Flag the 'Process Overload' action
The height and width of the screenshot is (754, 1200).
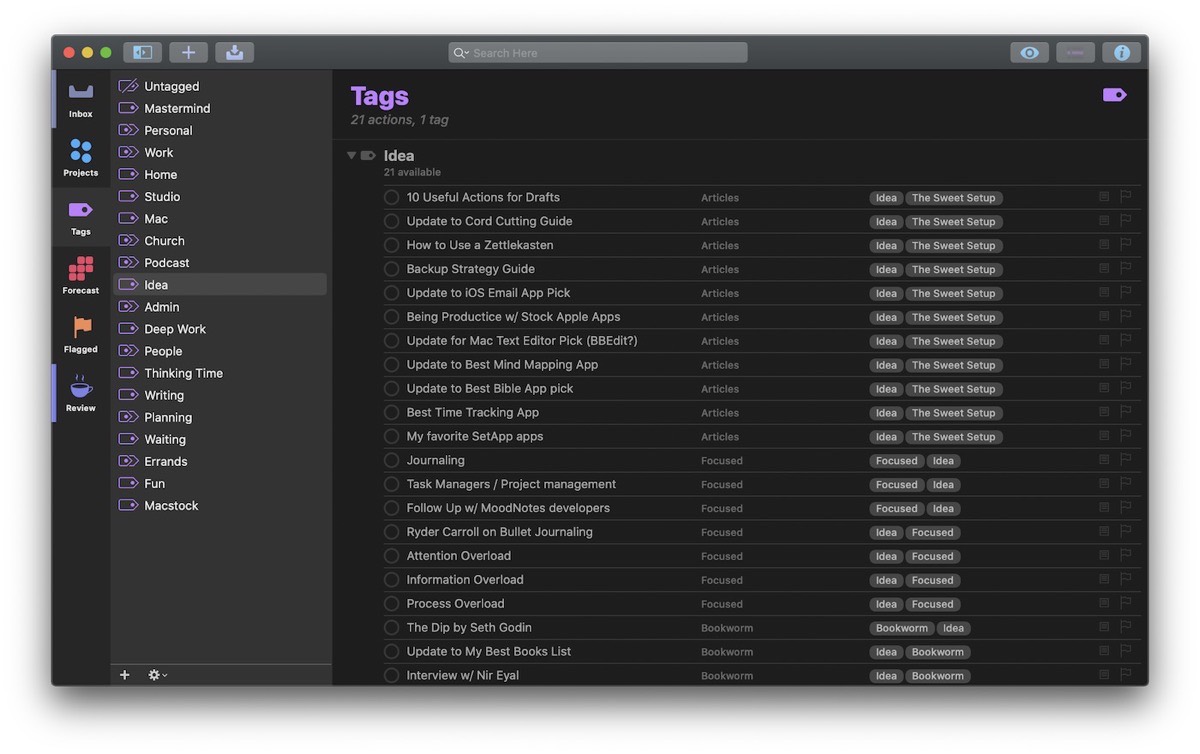(x=1125, y=603)
